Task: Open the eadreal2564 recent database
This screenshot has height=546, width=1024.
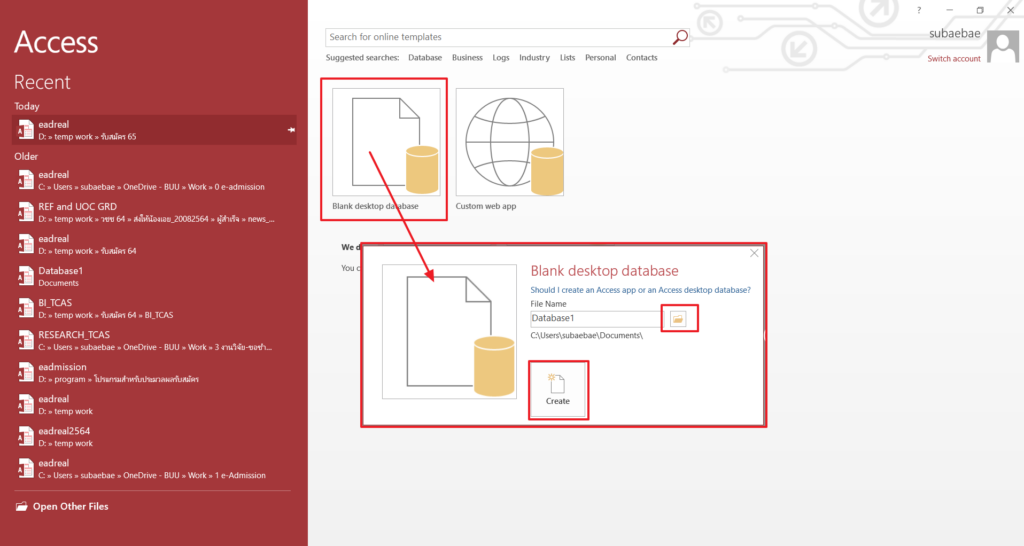Action: (64, 431)
